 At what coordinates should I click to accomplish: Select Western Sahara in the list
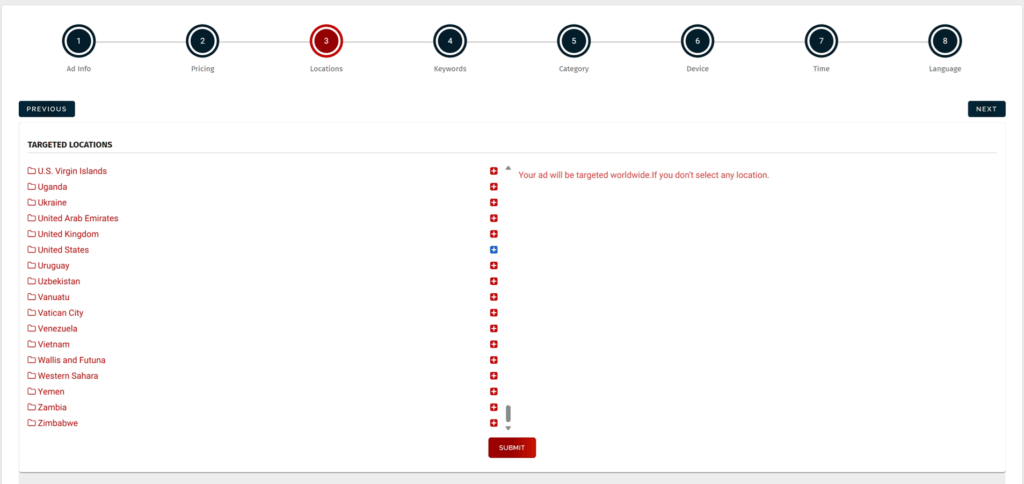tap(67, 376)
